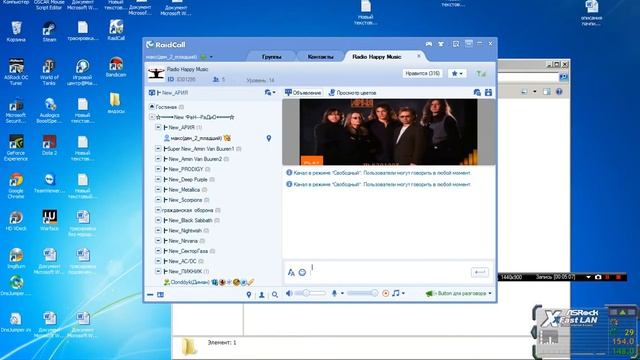The height and width of the screenshot is (360, 640).
Task: Open Dota 2 desktop shortcut
Action: [x=49, y=145]
